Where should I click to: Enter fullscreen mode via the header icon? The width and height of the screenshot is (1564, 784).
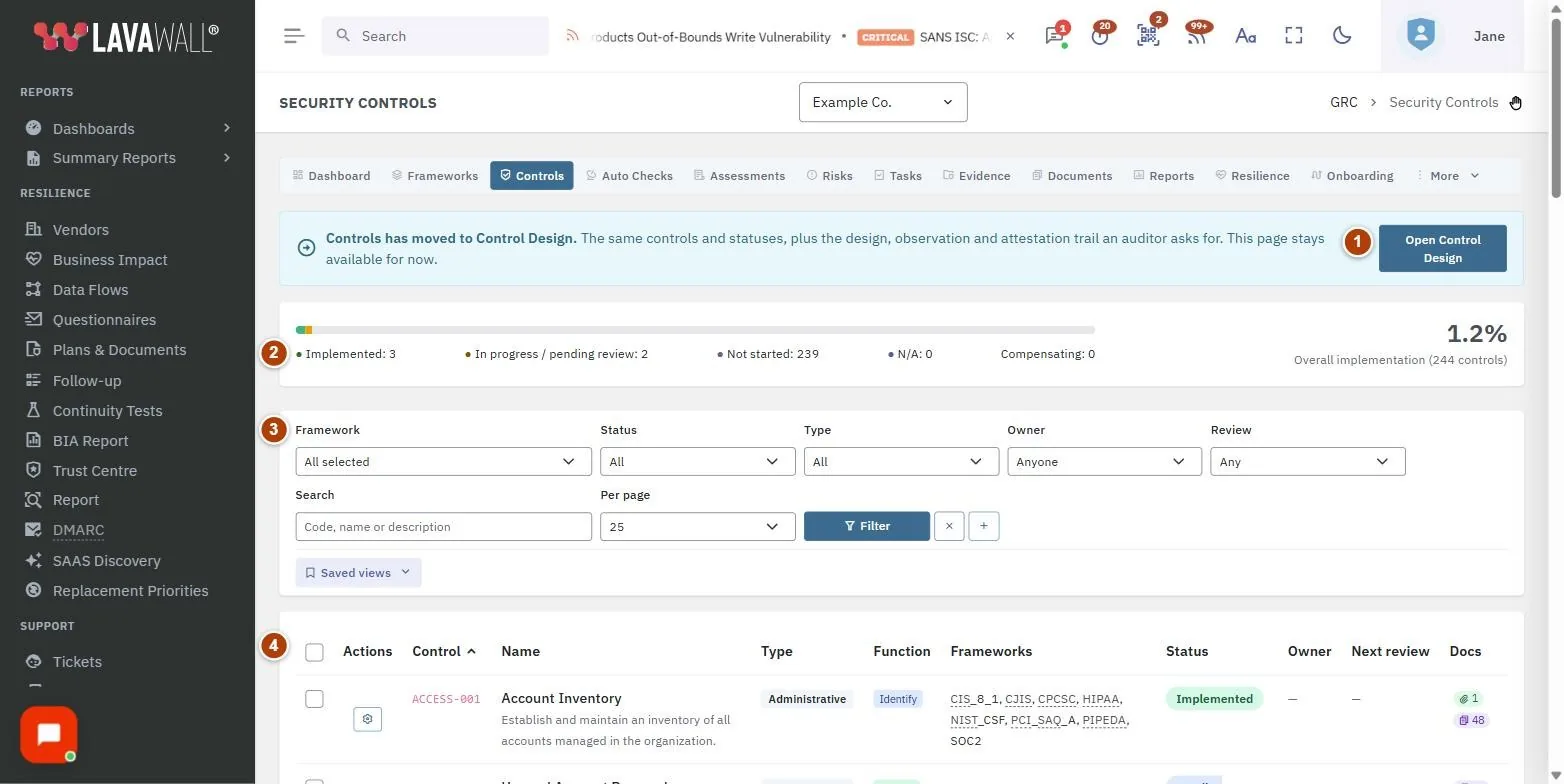tap(1294, 36)
